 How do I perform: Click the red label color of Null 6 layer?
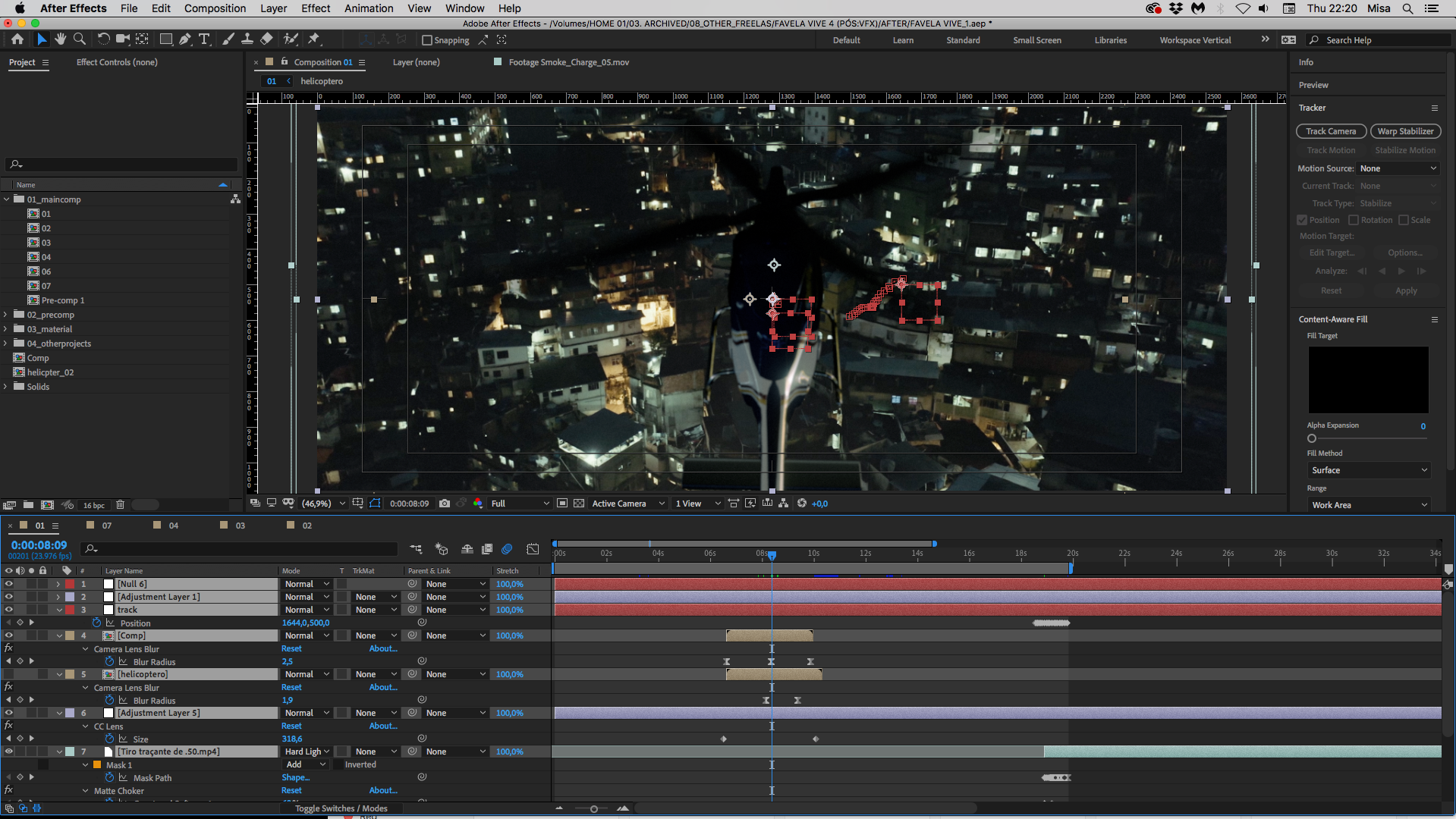coord(70,584)
